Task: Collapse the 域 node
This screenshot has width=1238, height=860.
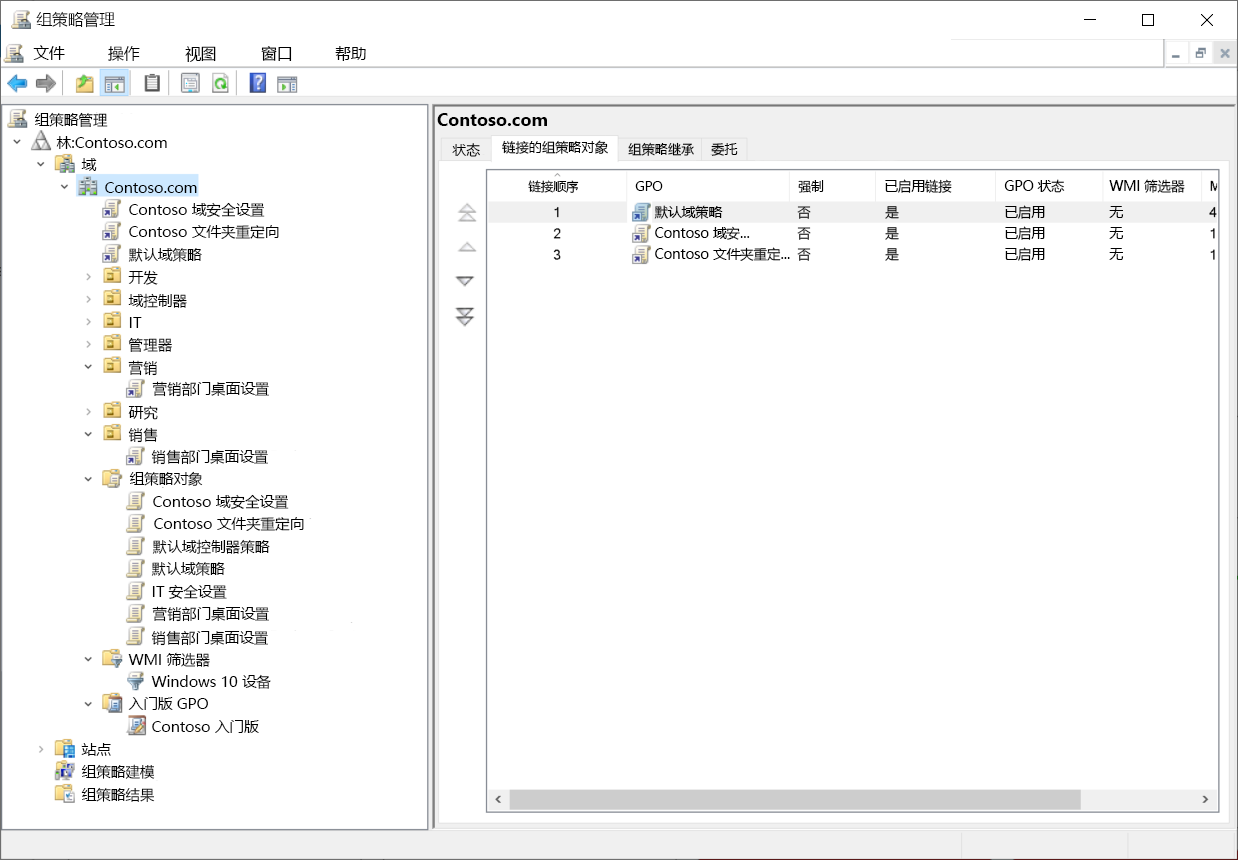Action: (41, 164)
